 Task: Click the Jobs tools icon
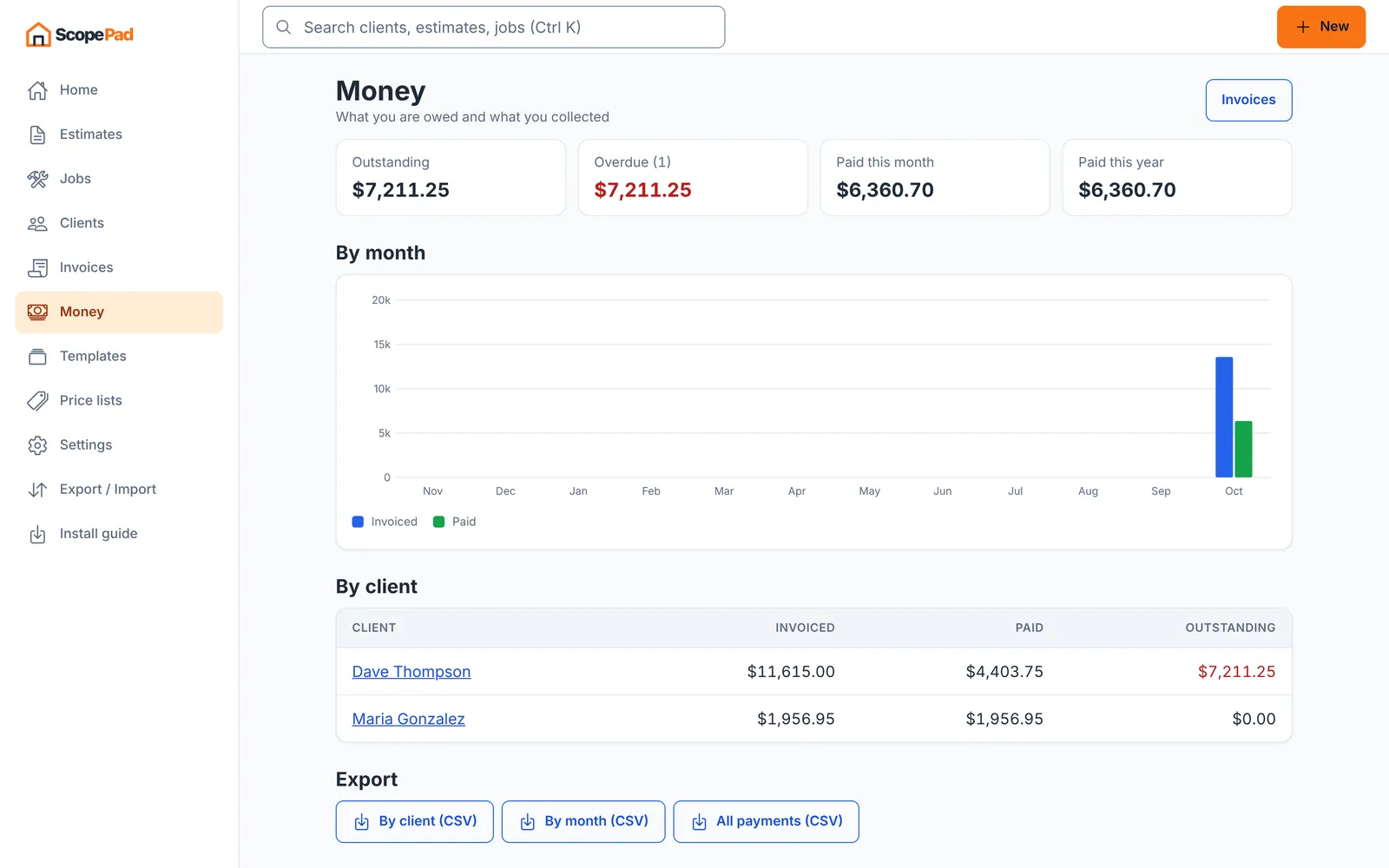37,179
